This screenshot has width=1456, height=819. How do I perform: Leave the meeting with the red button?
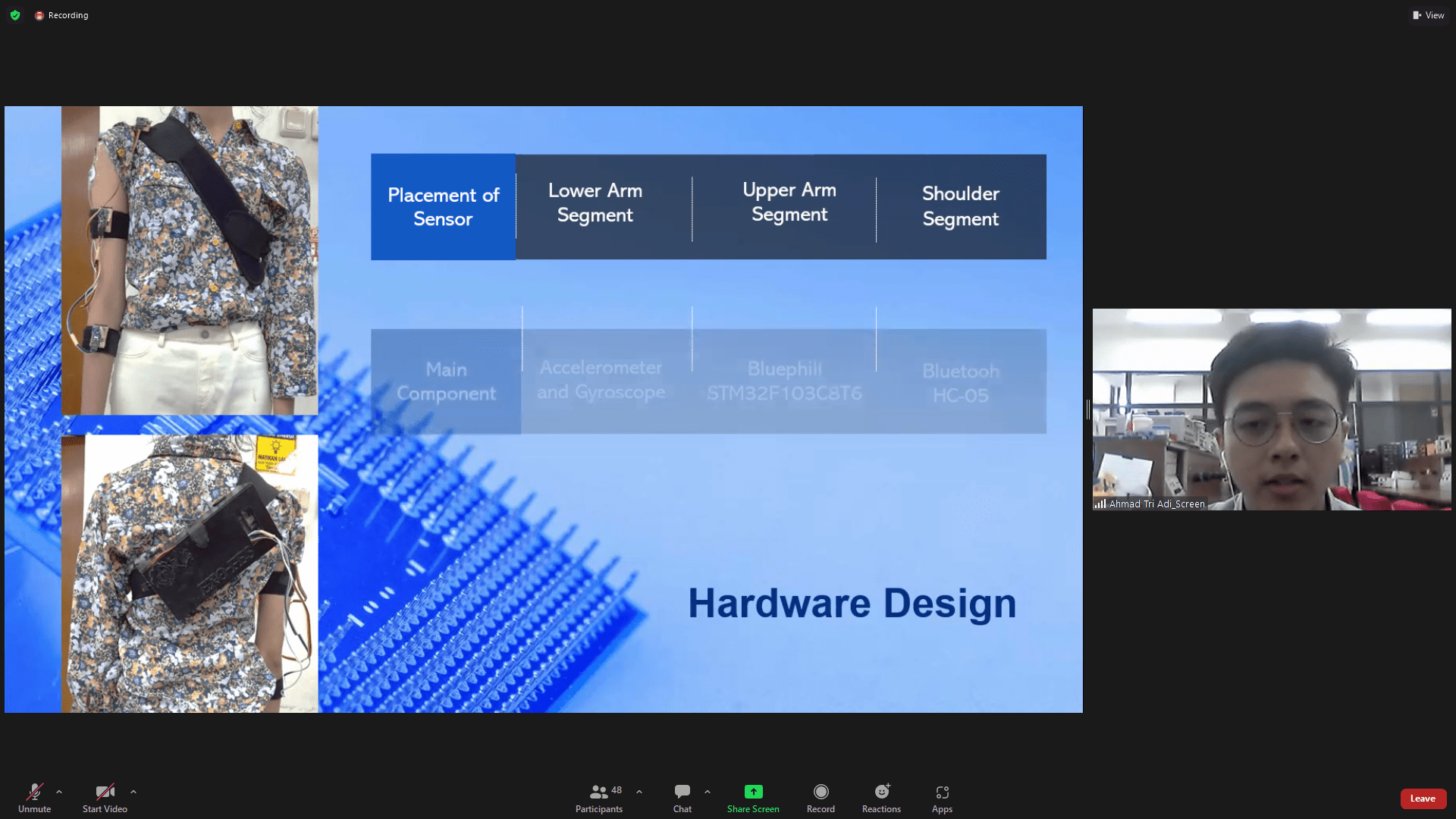pyautogui.click(x=1423, y=799)
